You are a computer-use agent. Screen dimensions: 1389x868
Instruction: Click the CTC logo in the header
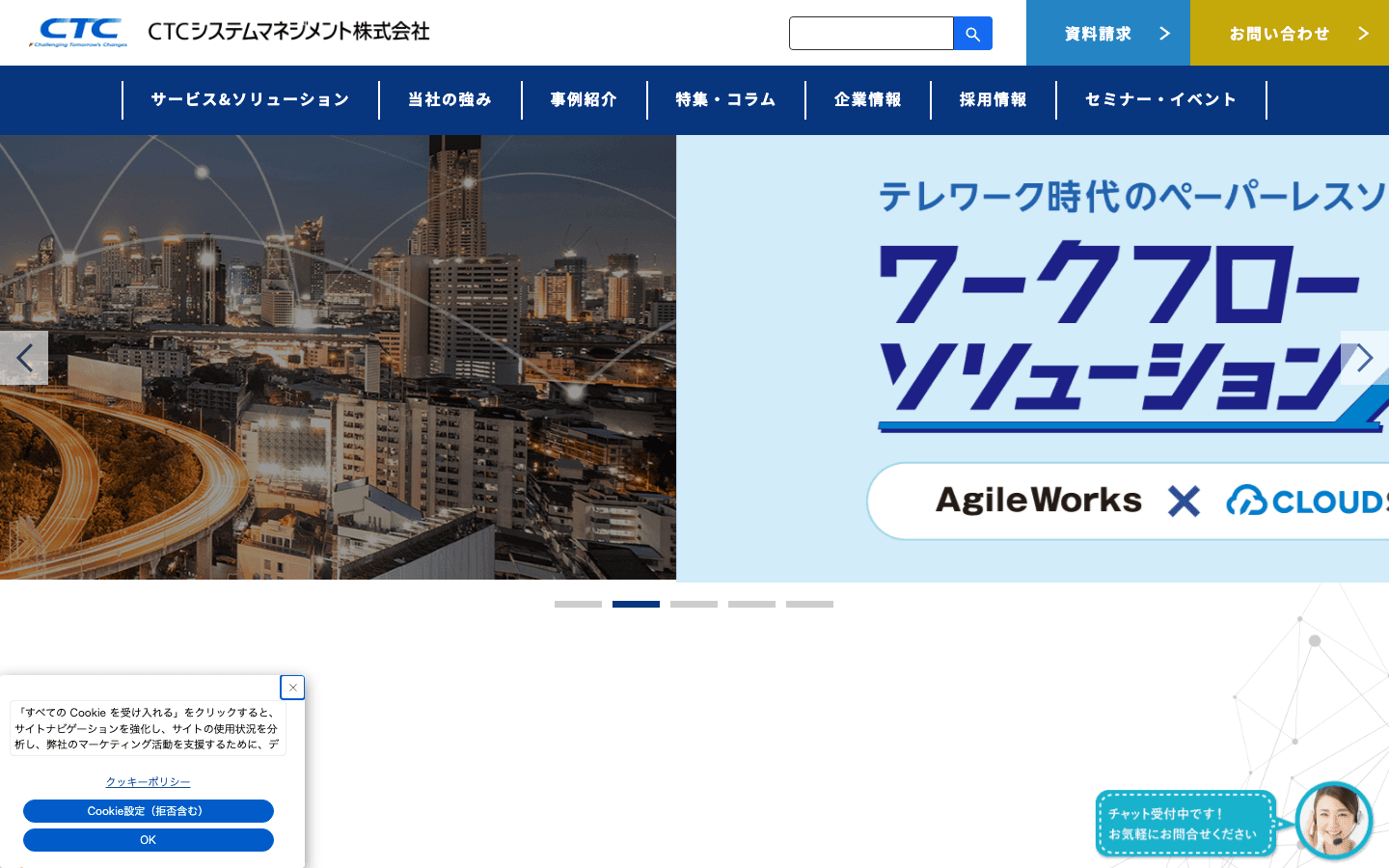[78, 33]
